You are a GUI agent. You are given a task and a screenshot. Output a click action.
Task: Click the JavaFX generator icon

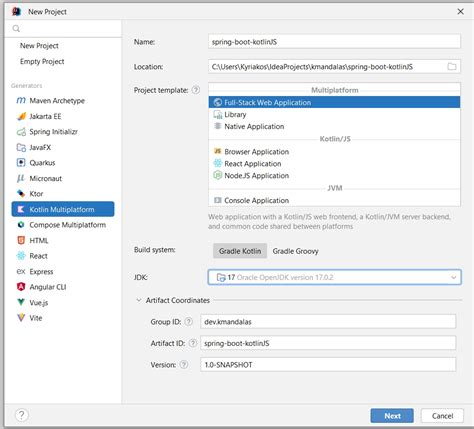coord(21,147)
